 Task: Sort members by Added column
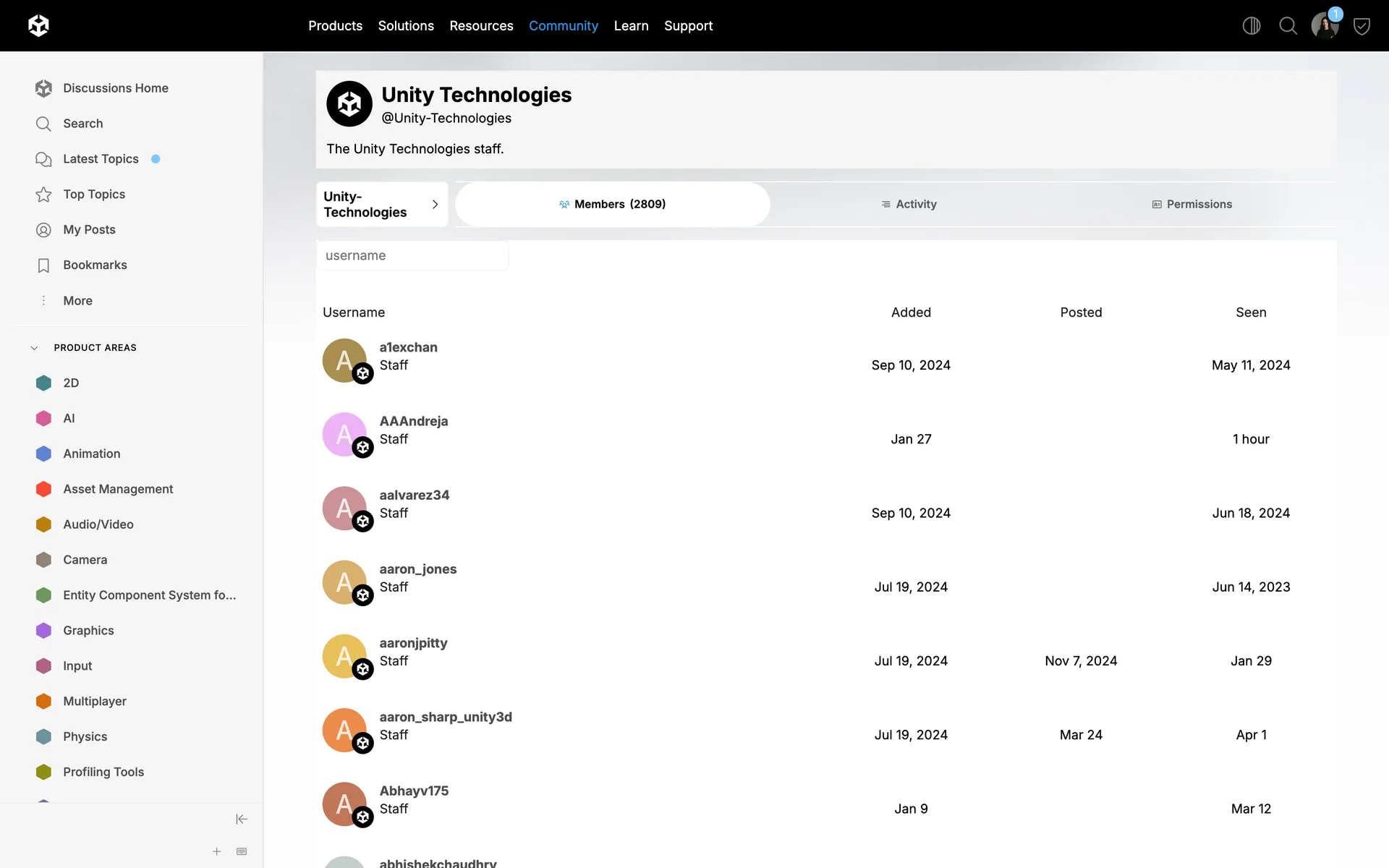910,312
